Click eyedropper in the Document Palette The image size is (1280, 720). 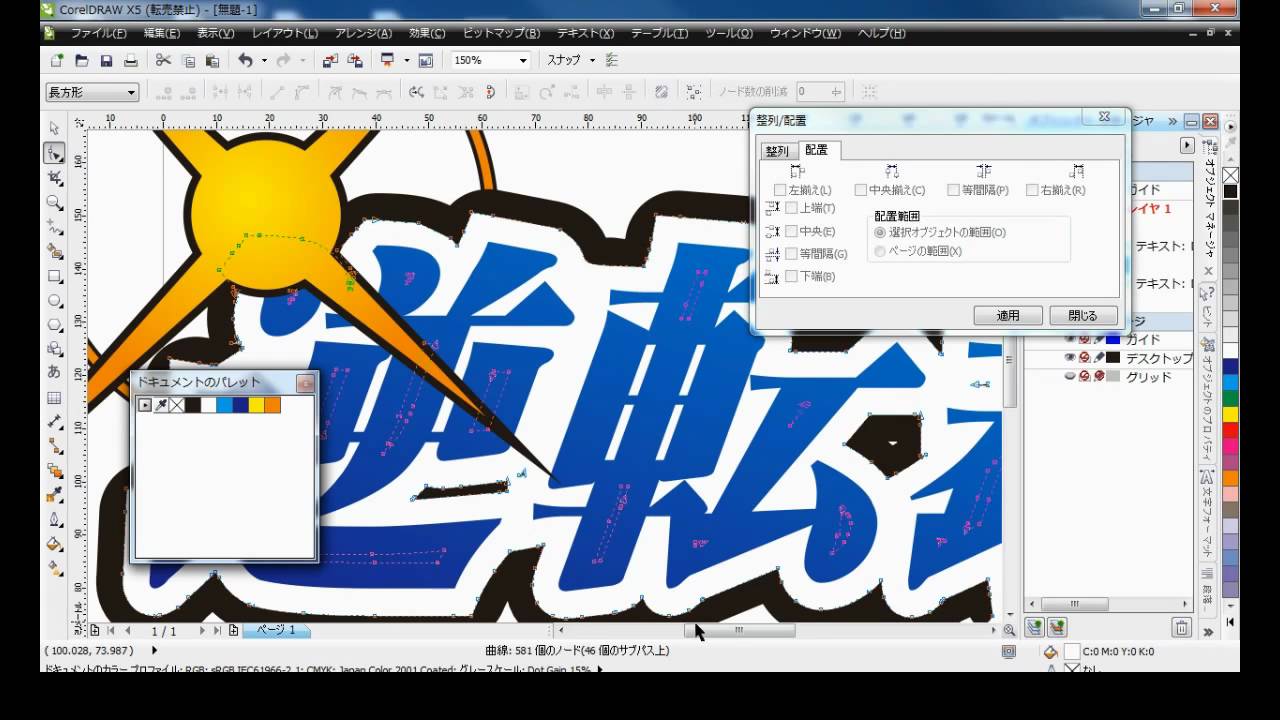coord(161,405)
